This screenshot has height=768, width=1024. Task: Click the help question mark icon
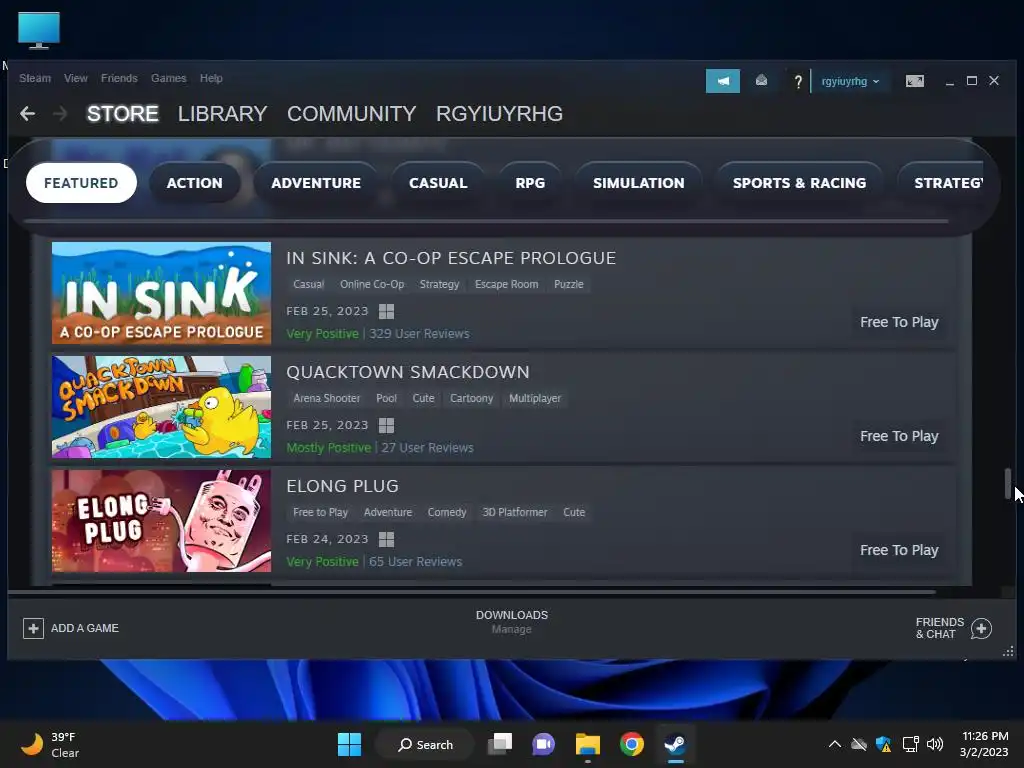click(797, 82)
